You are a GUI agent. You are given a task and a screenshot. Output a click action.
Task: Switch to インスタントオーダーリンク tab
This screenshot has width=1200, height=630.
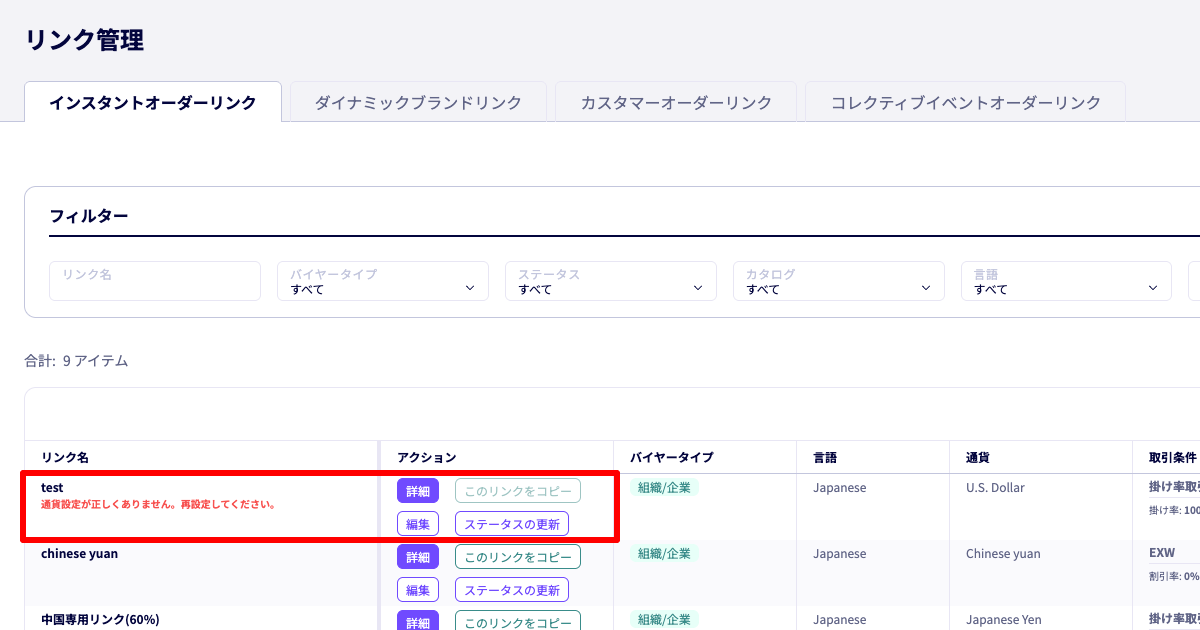[153, 102]
